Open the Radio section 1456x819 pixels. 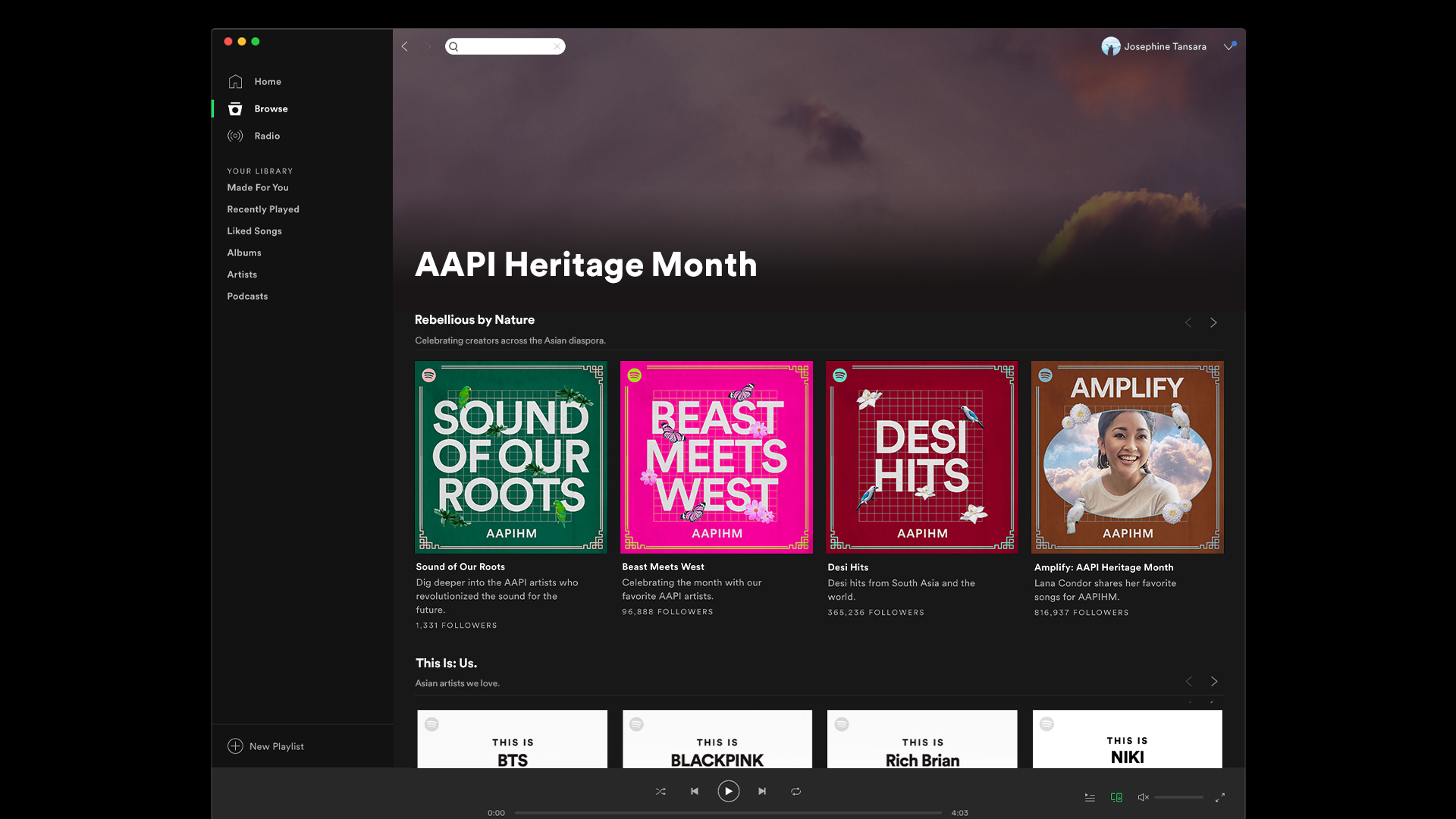point(266,136)
